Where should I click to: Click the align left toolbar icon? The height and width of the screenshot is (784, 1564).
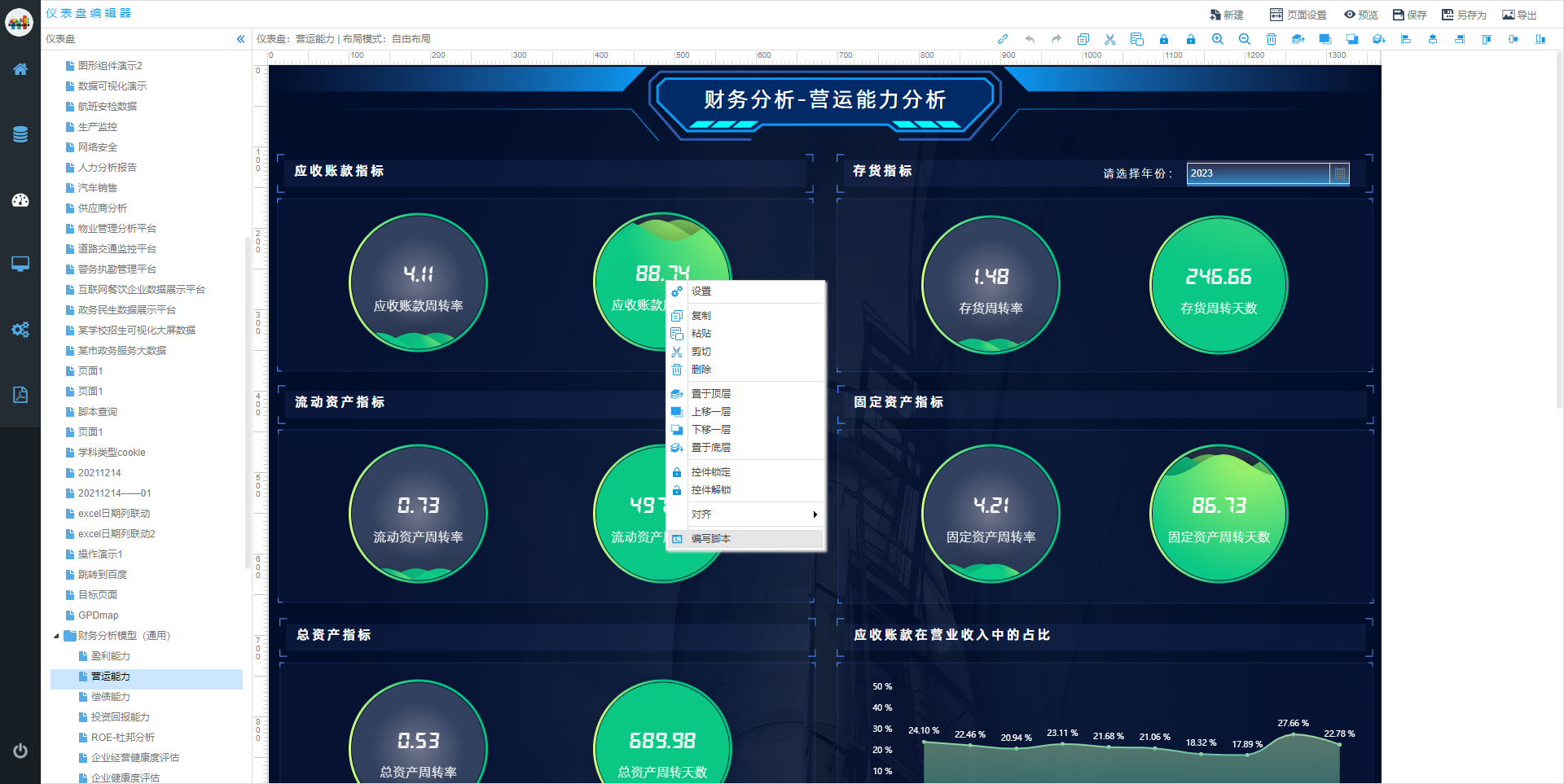tap(1406, 39)
